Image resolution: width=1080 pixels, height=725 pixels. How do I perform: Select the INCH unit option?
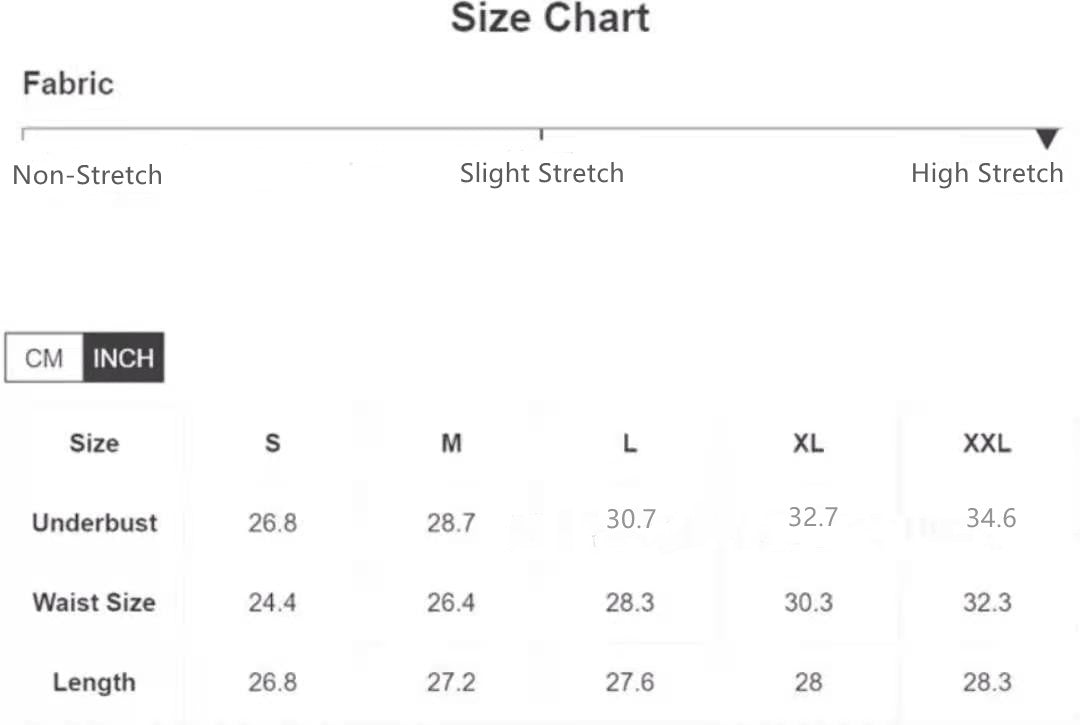pos(123,358)
